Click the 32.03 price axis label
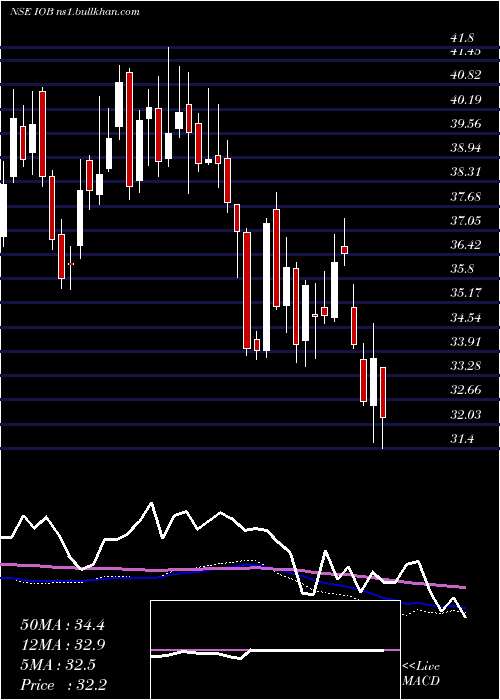Image resolution: width=500 pixels, height=700 pixels. (466, 415)
